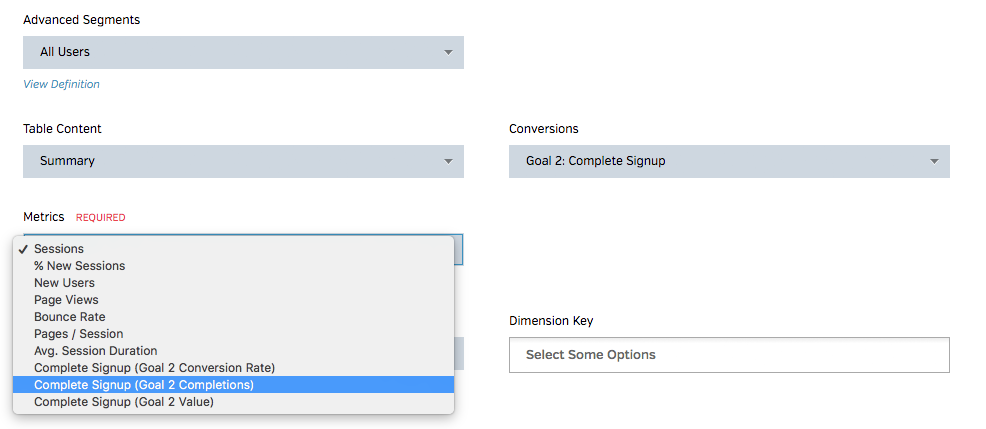
Task: Select highlighted Complete Signup (Goal 2 Completions)
Action: (x=144, y=385)
